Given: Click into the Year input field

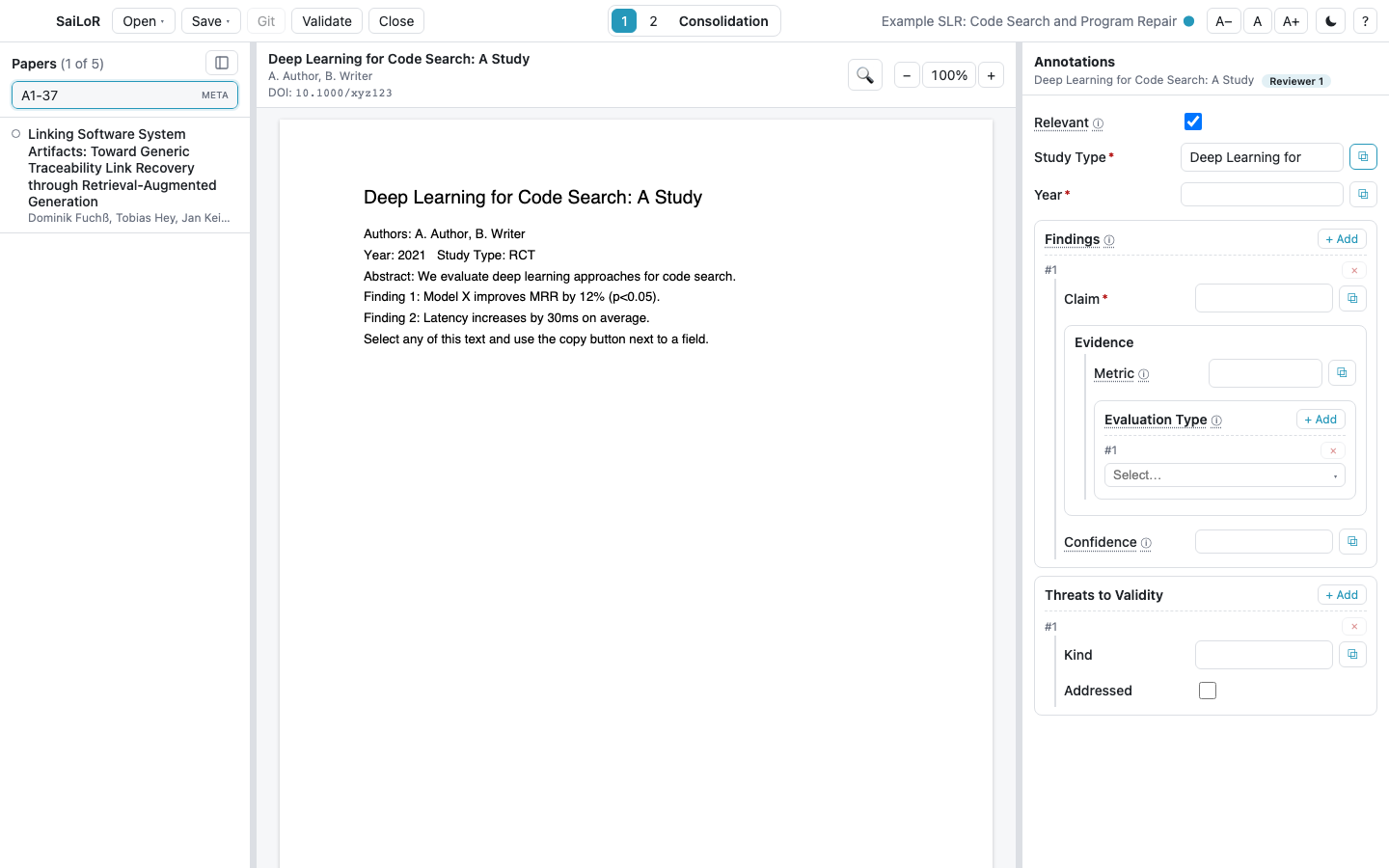Looking at the screenshot, I should pos(1262,195).
